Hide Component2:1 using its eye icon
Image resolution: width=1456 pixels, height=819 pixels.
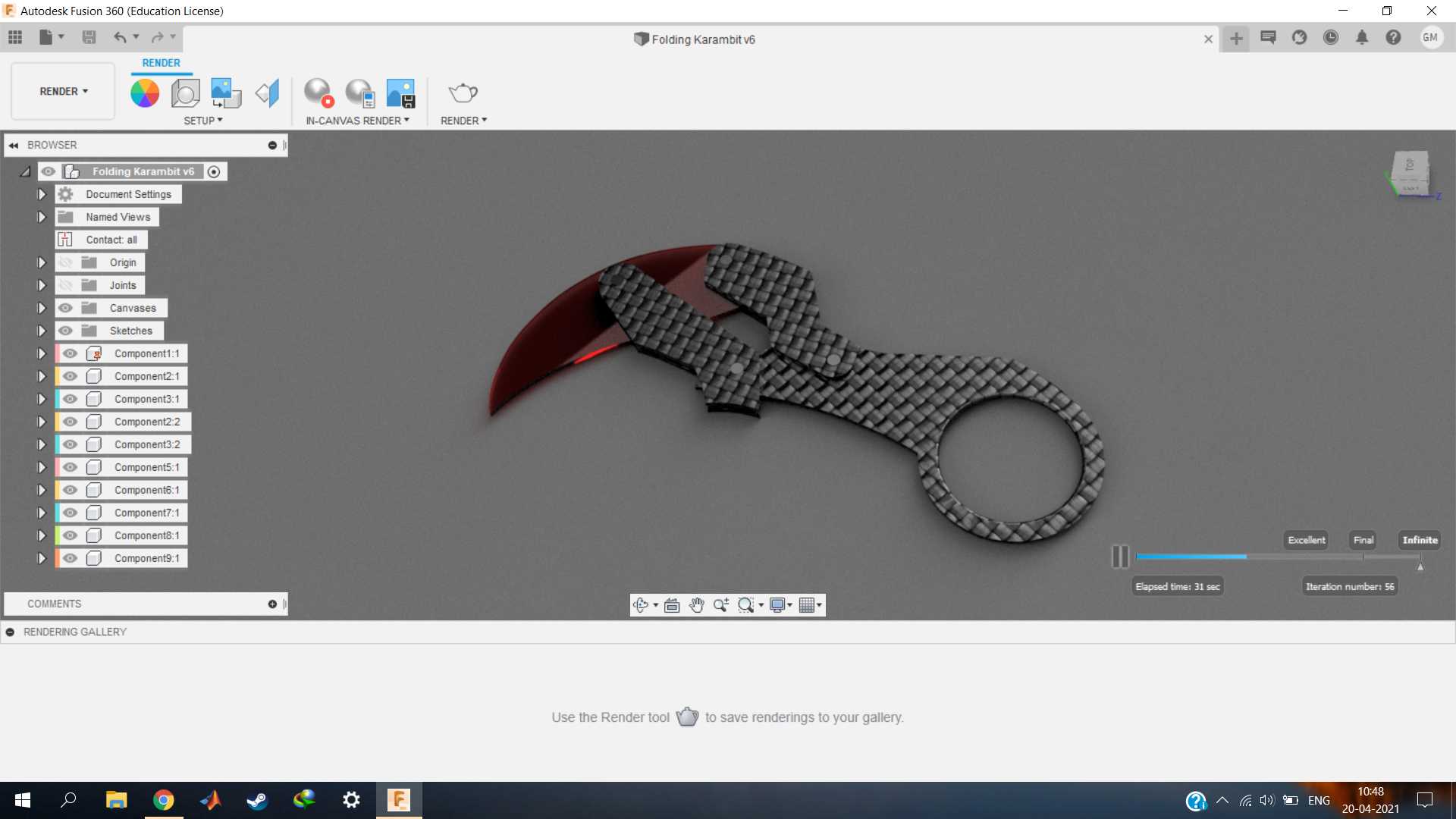coord(71,376)
